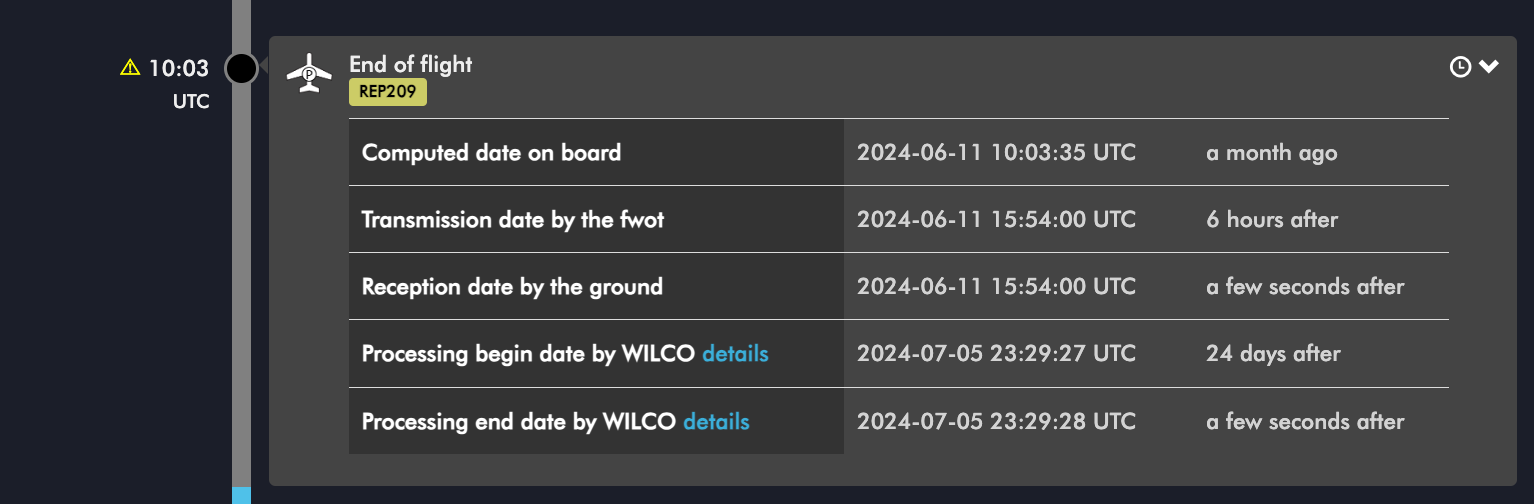Select the black timeline event marker

[241, 68]
